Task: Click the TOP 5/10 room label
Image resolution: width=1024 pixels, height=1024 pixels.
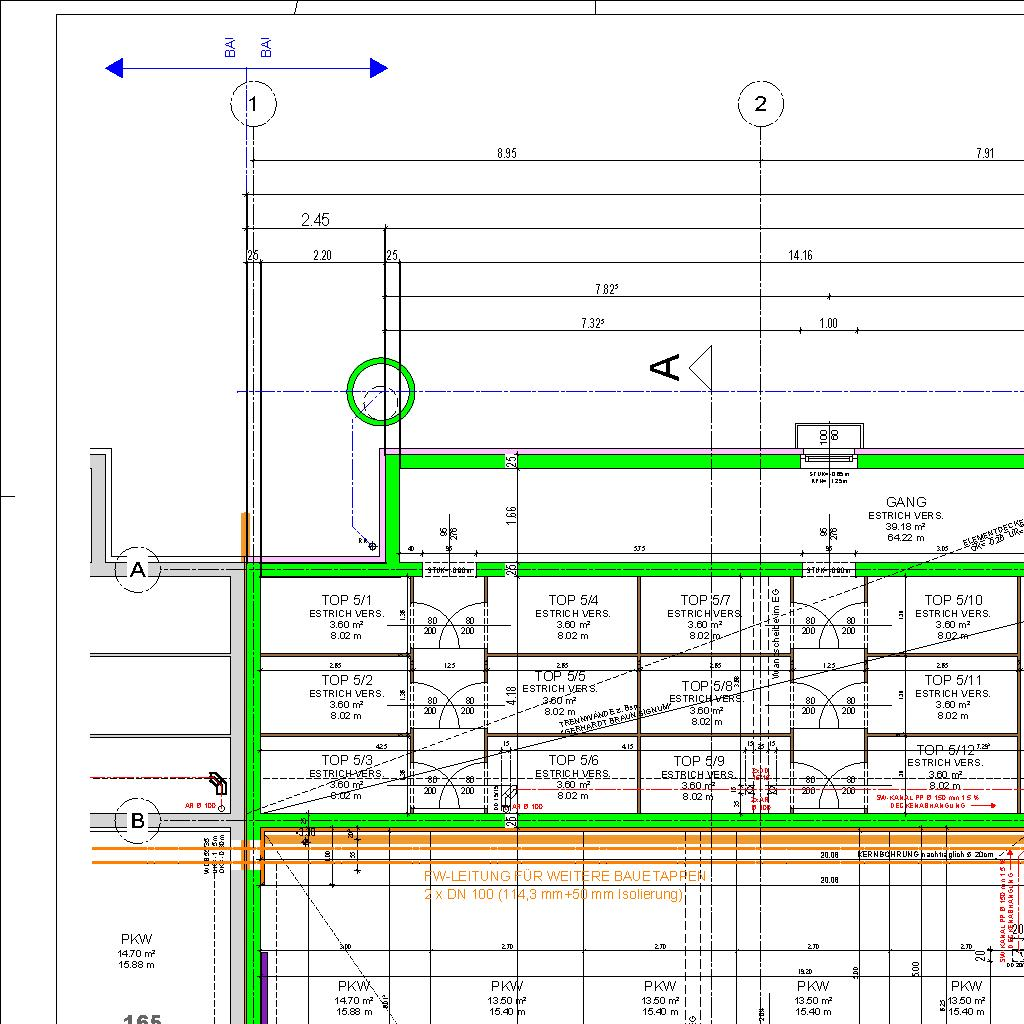Action: [x=952, y=600]
